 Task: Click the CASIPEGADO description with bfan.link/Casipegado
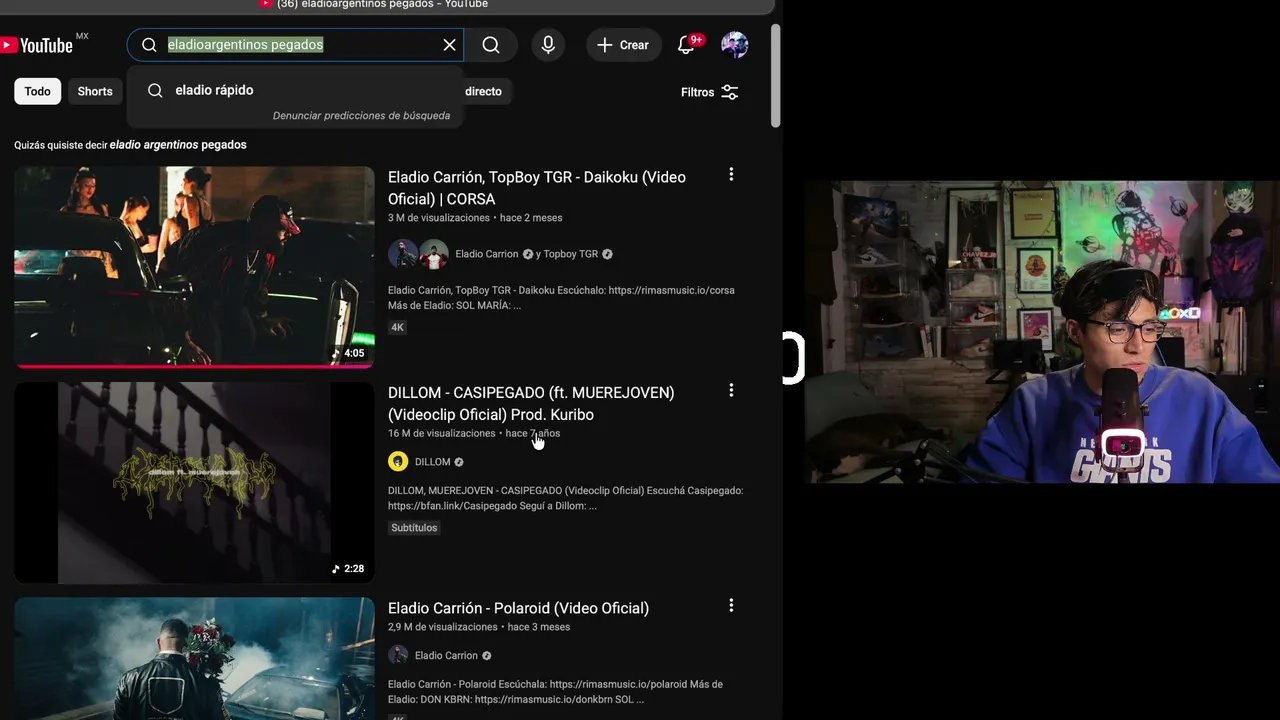(566, 498)
